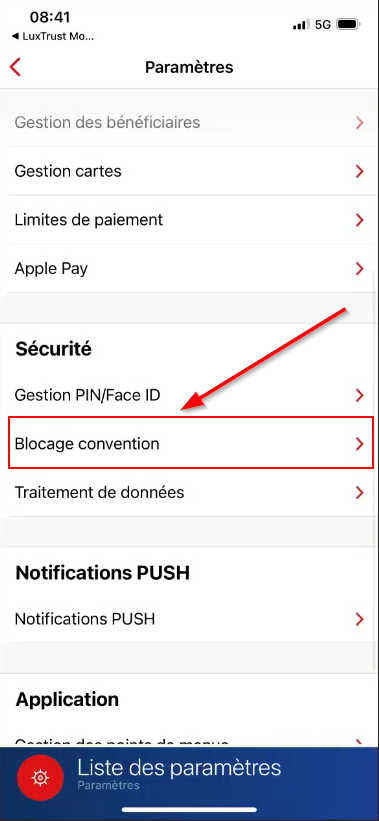Return to LuxTrust Mobile app breadcrumb
Viewport: 379px width, 821px height.
click(53, 37)
